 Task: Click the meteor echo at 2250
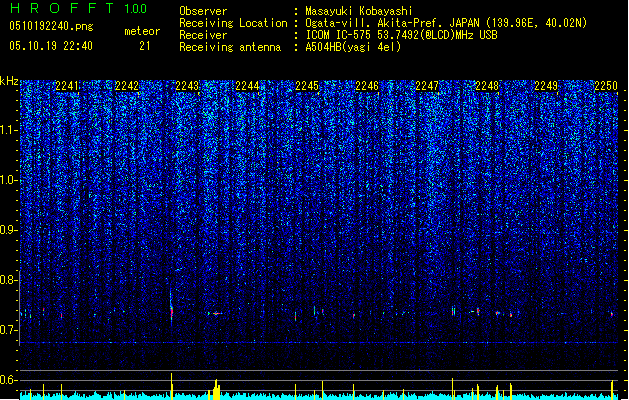click(x=612, y=314)
